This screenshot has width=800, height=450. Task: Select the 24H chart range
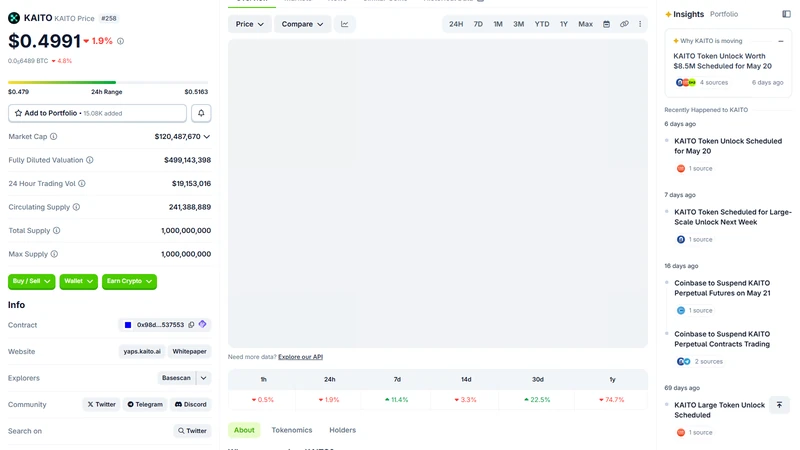tap(456, 24)
